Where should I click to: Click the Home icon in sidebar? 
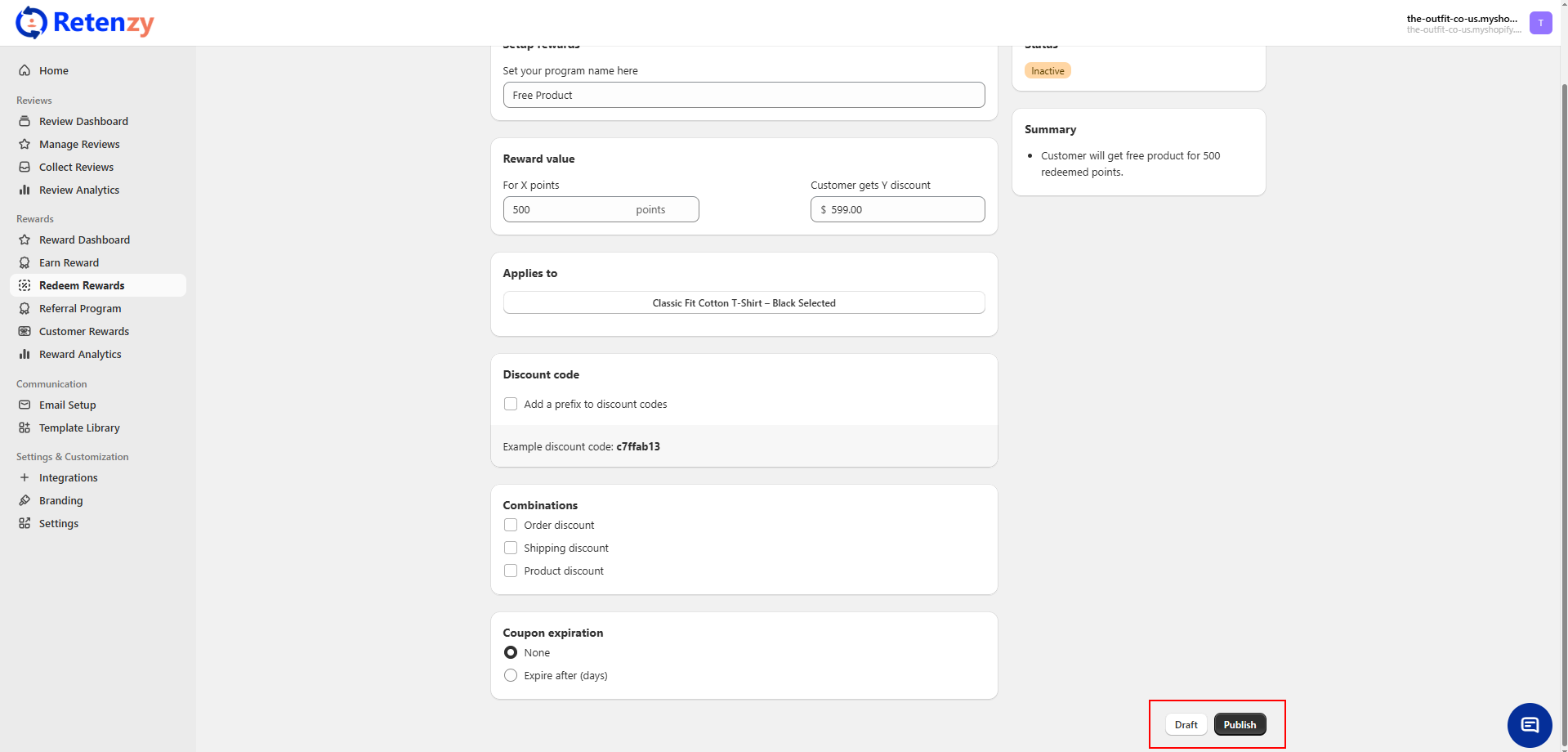(25, 70)
